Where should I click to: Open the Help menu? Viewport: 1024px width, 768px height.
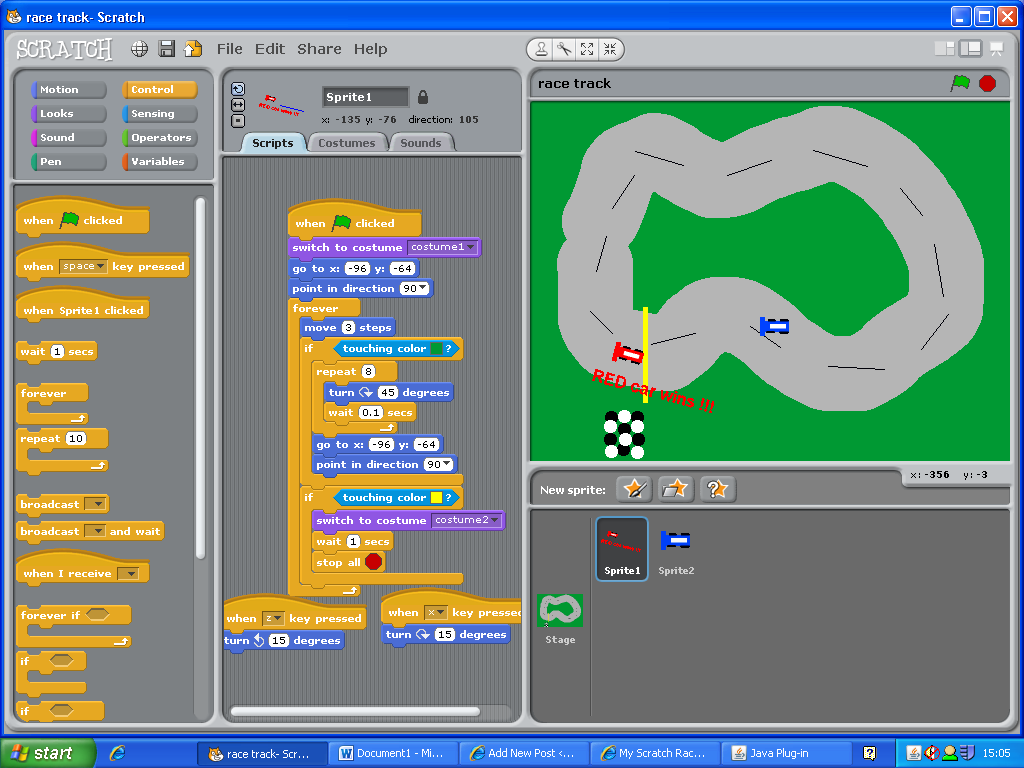(370, 49)
